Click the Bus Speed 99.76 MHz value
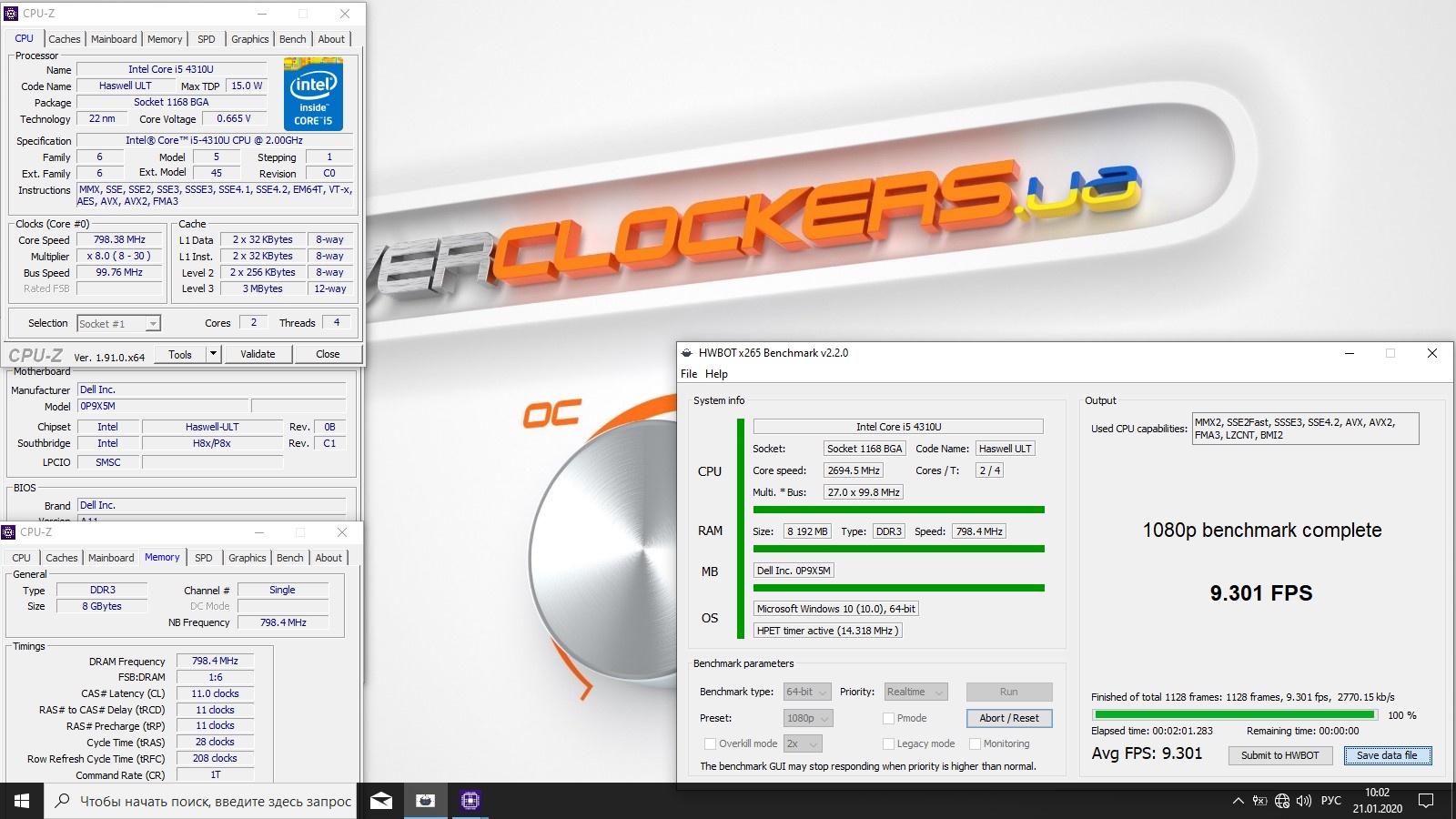Image resolution: width=1456 pixels, height=819 pixels. pyautogui.click(x=119, y=272)
